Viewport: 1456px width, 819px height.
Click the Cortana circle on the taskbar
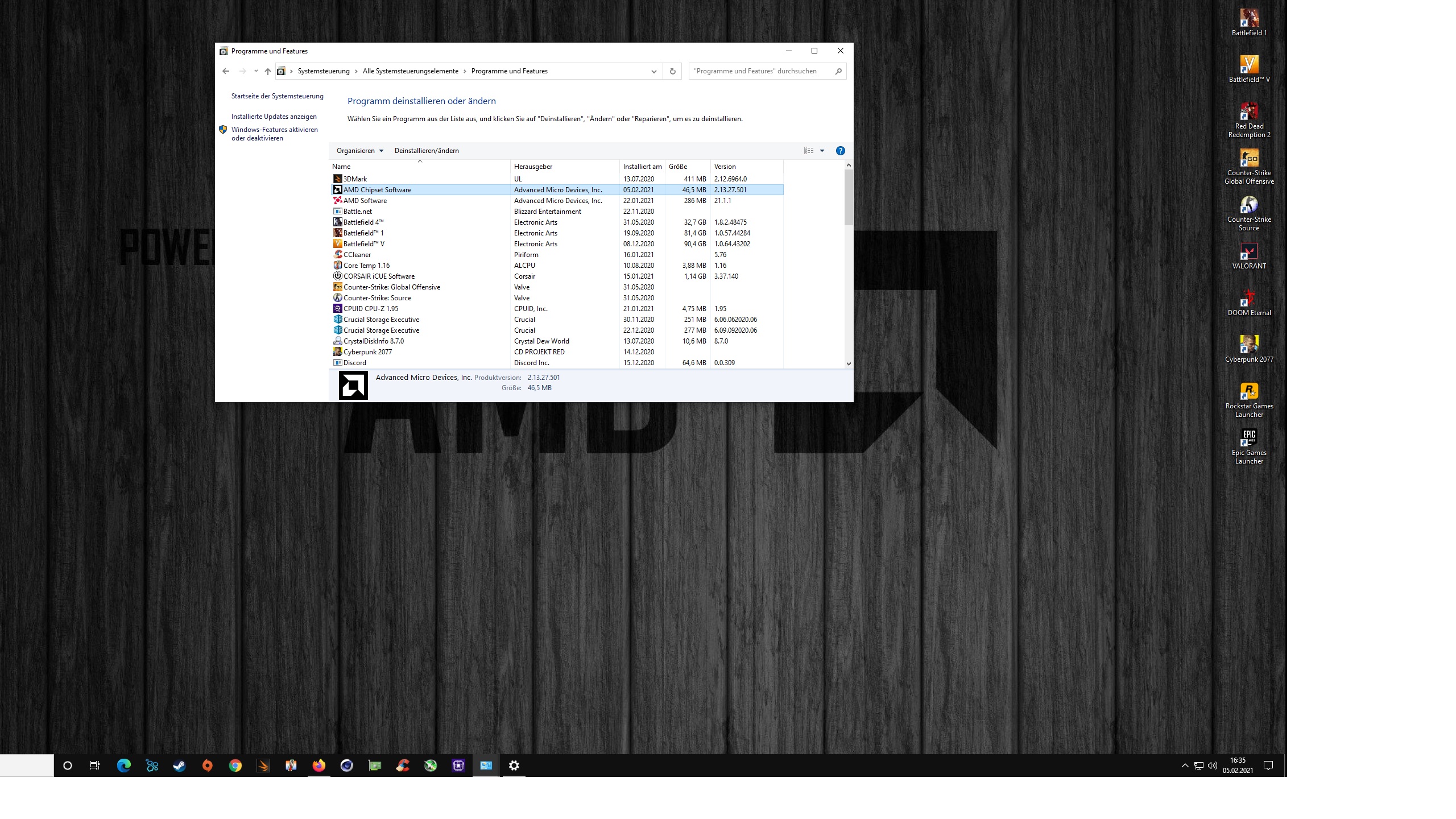coord(67,766)
